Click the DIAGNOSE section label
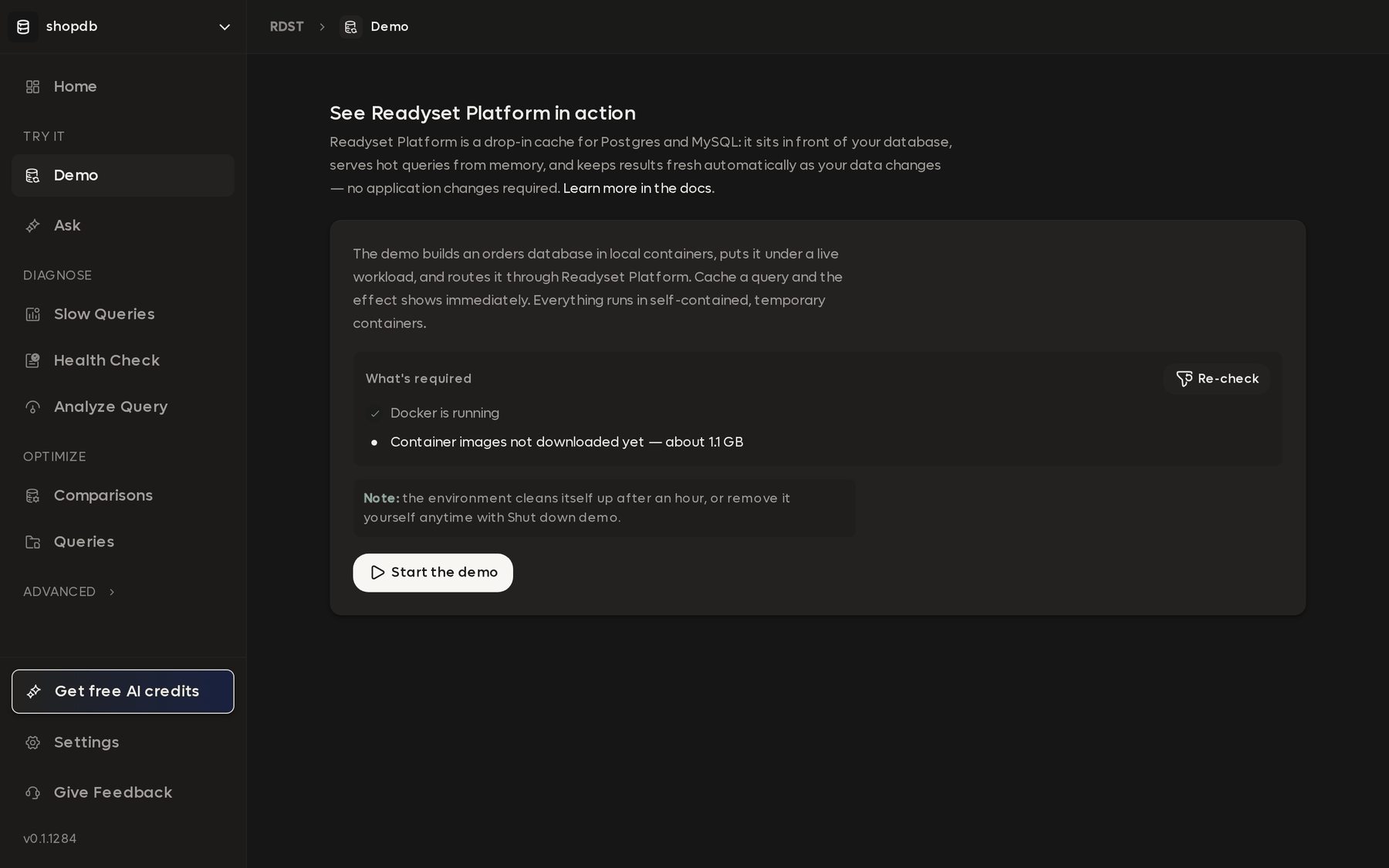Image resolution: width=1389 pixels, height=868 pixels. 57,275
